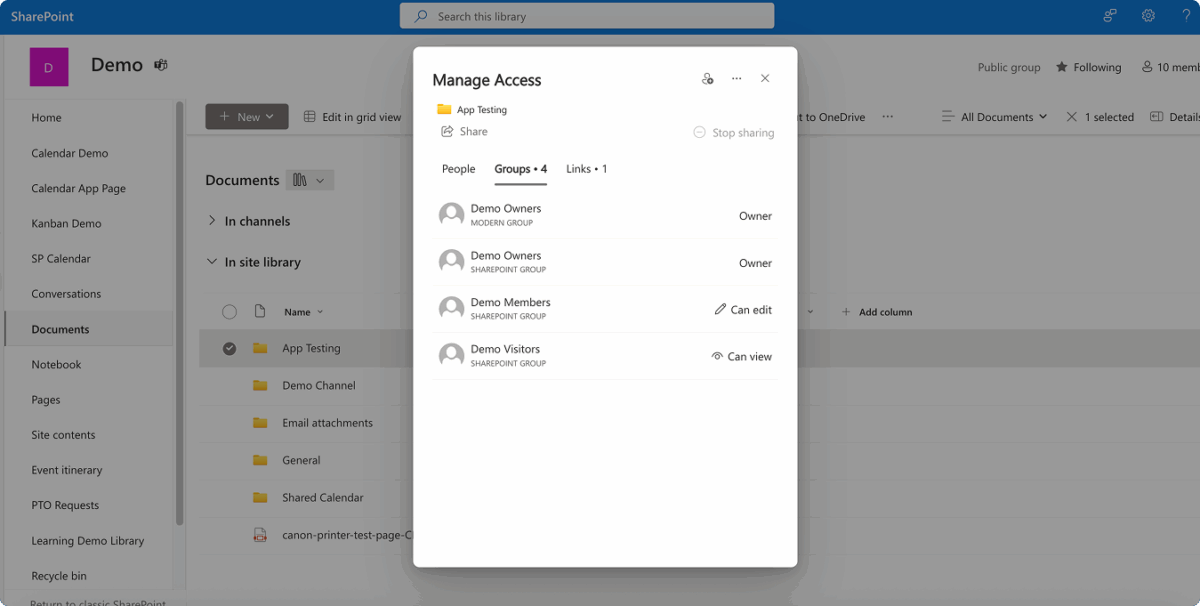Expand the In channels section
This screenshot has height=606, width=1200.
(x=211, y=221)
